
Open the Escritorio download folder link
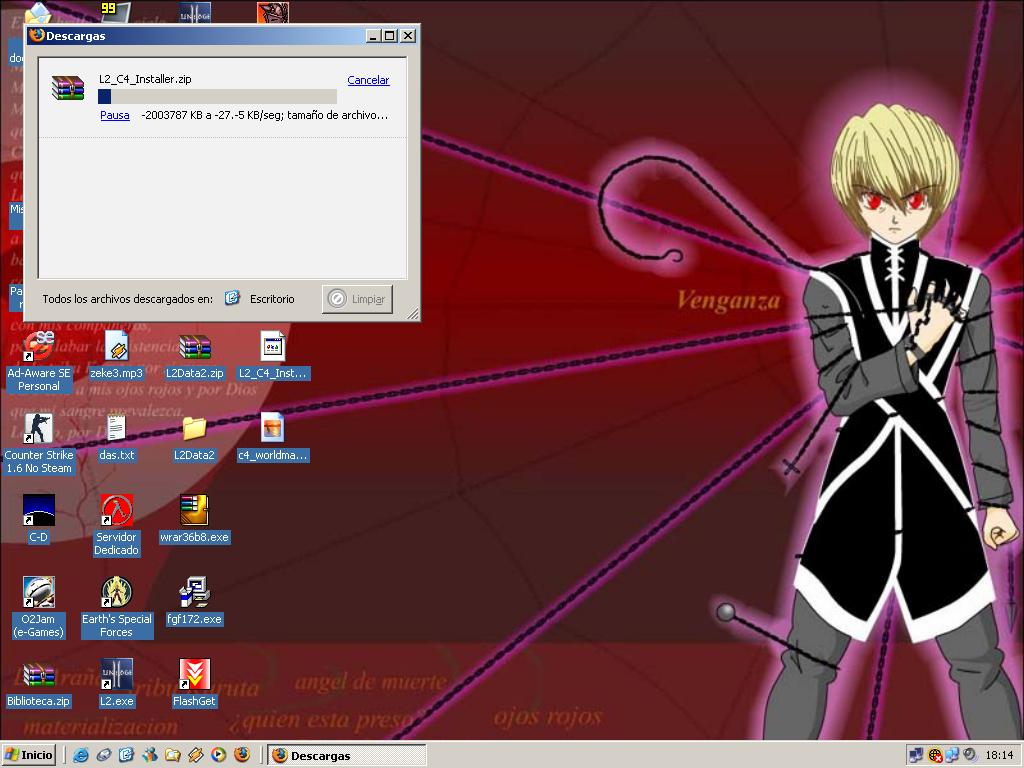pos(272,299)
